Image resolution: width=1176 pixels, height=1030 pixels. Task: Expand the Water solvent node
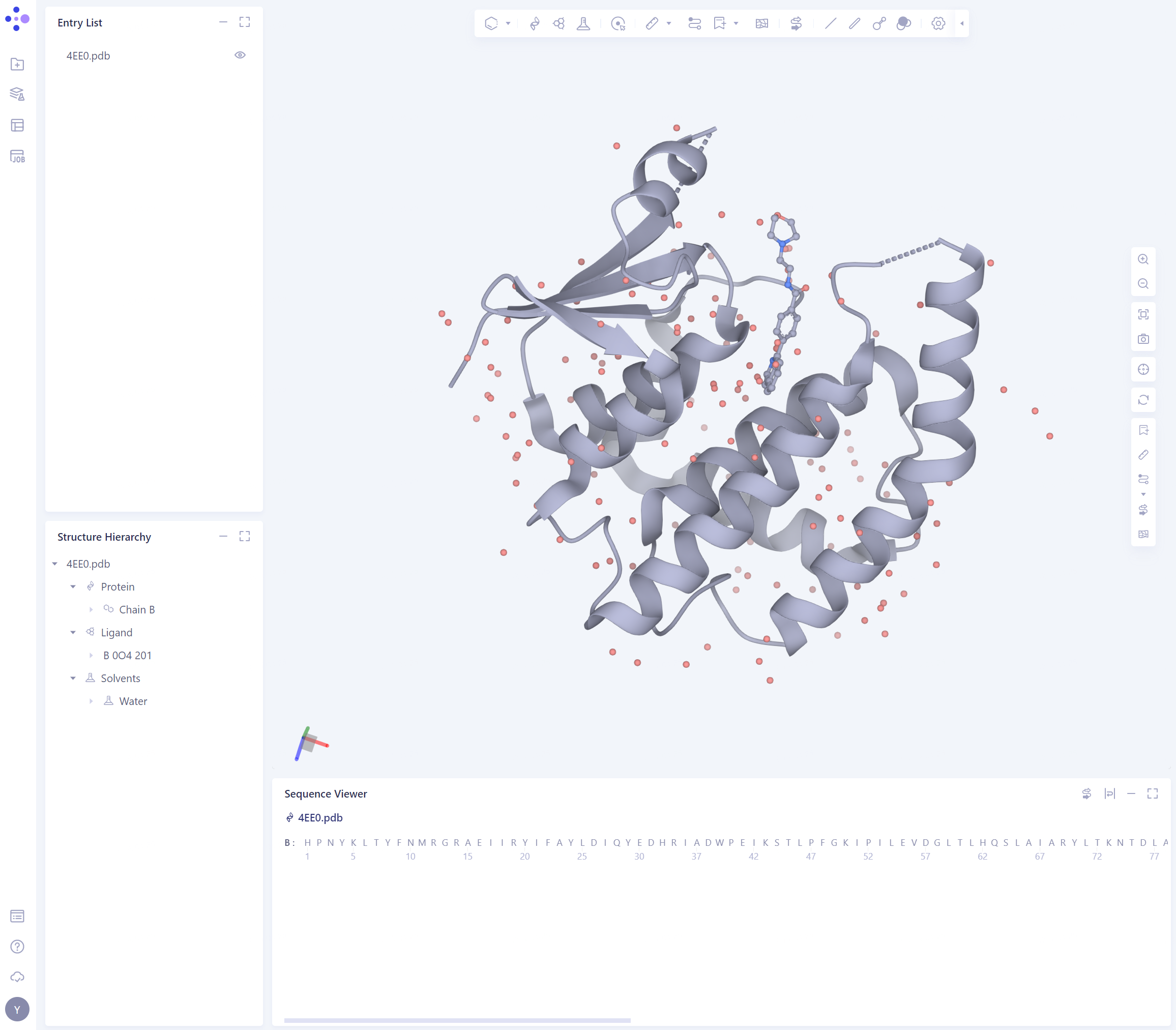[91, 701]
